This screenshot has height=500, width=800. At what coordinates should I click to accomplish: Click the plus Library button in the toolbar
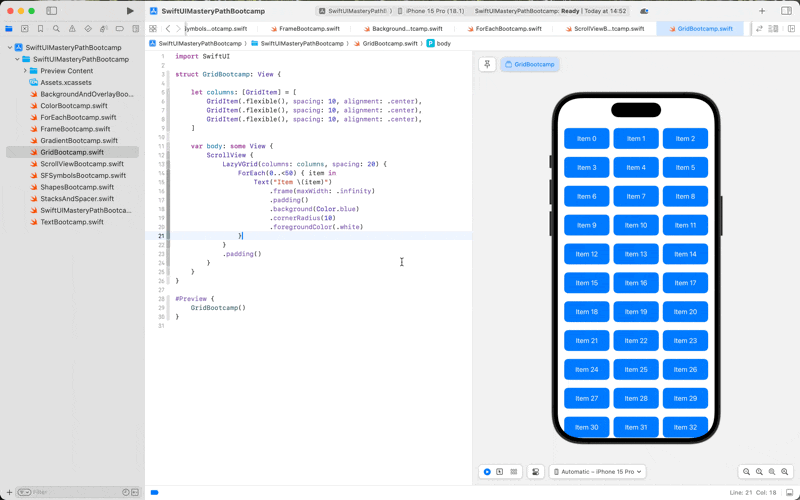click(762, 11)
